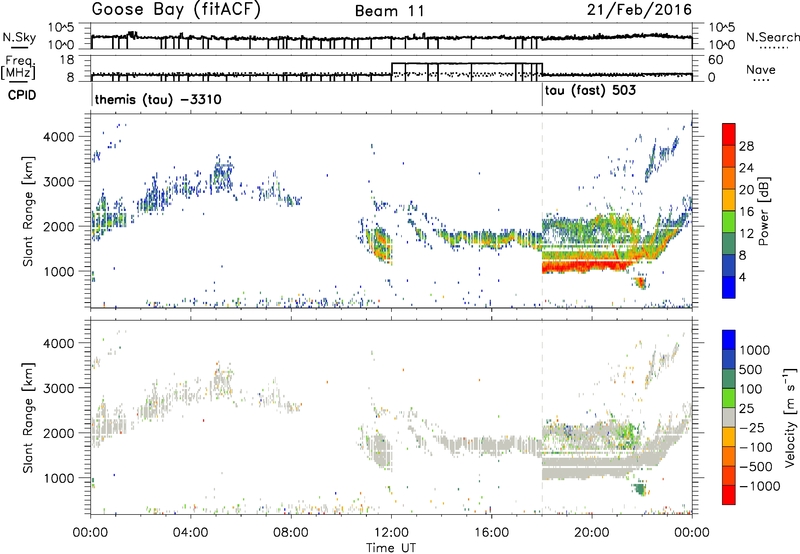The width and height of the screenshot is (800, 554).
Task: Click 'Slant Range [km]' label of velocity panel
Action: 28,418
